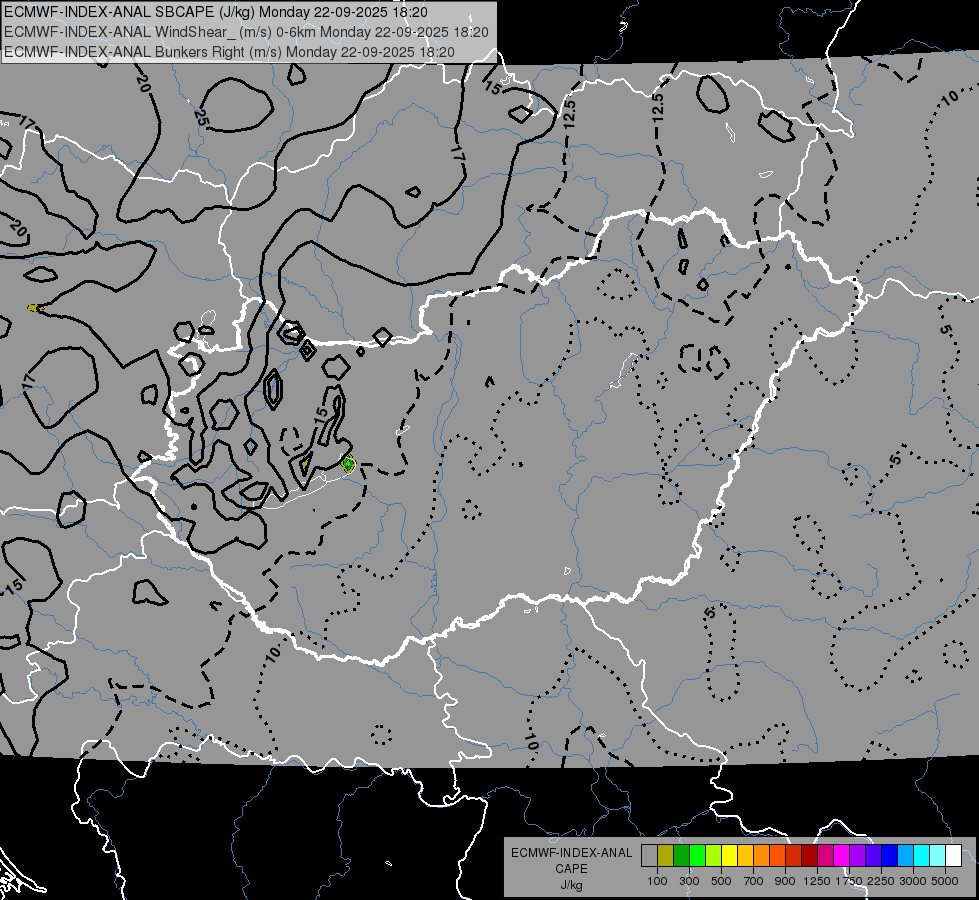Pick the pure blue swatch above 2250
The height and width of the screenshot is (900, 979).
890,856
